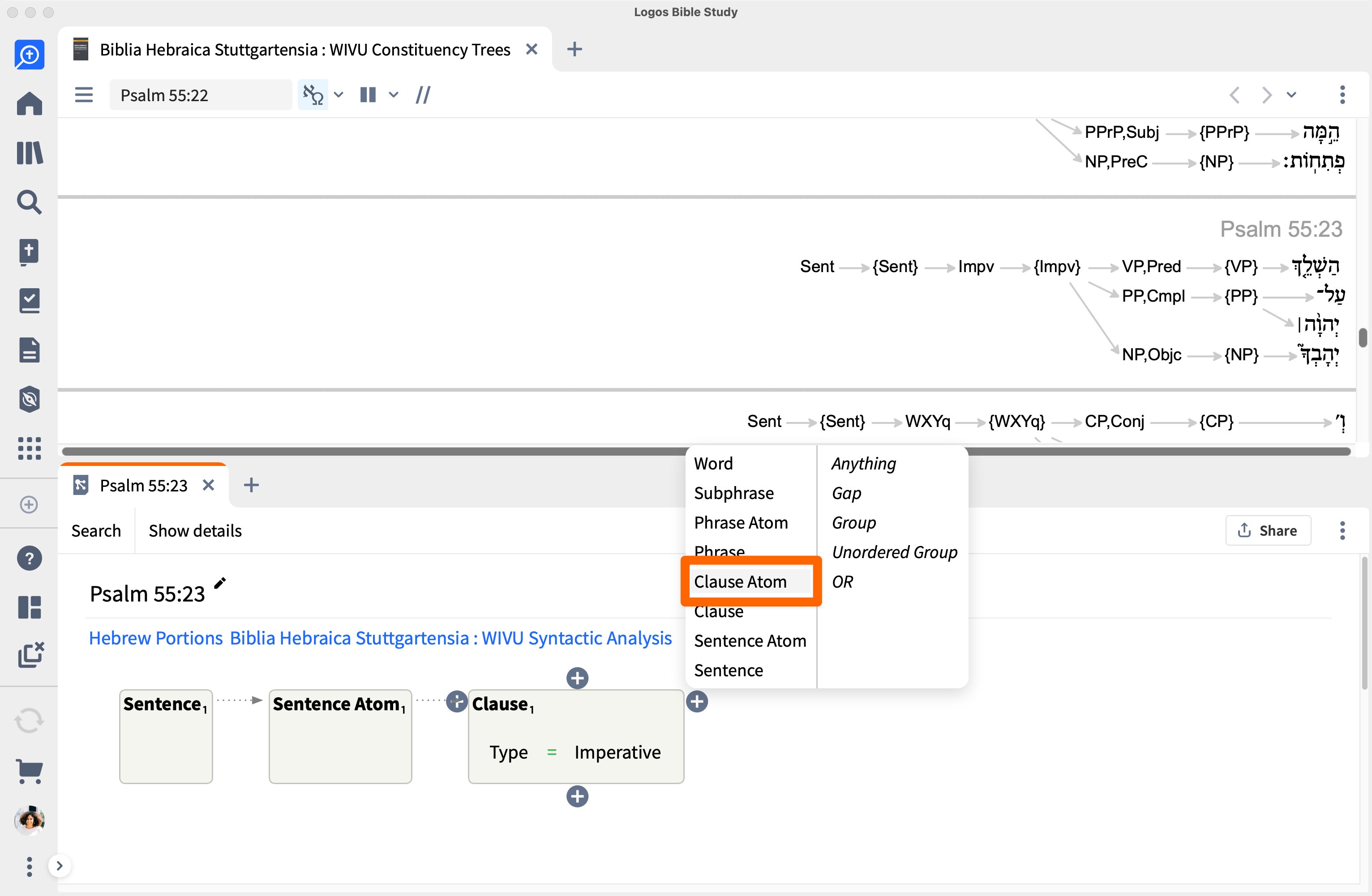Click the Close All panels icon
Image resolution: width=1372 pixels, height=896 pixels.
click(31, 655)
